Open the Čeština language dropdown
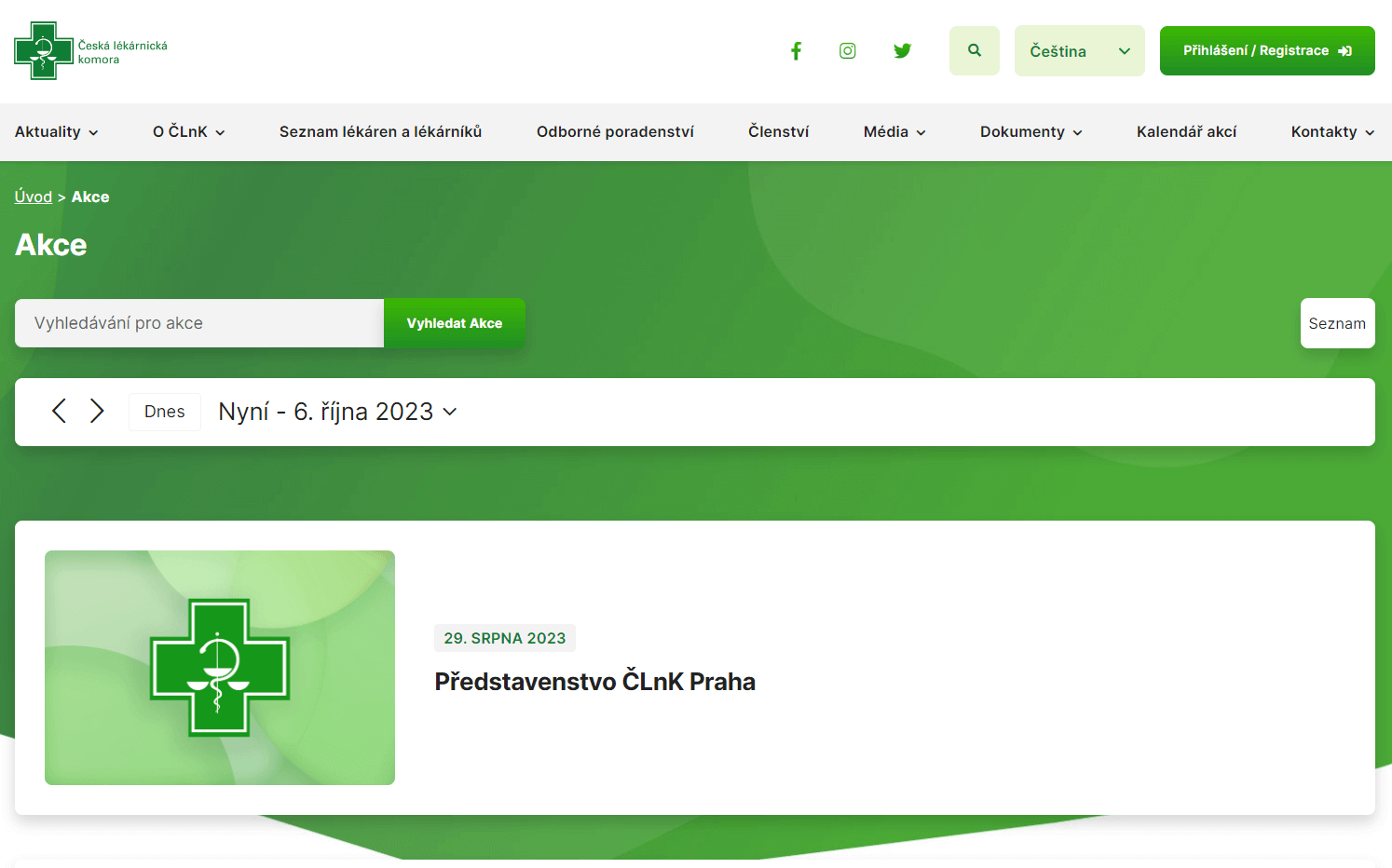 [x=1079, y=51]
